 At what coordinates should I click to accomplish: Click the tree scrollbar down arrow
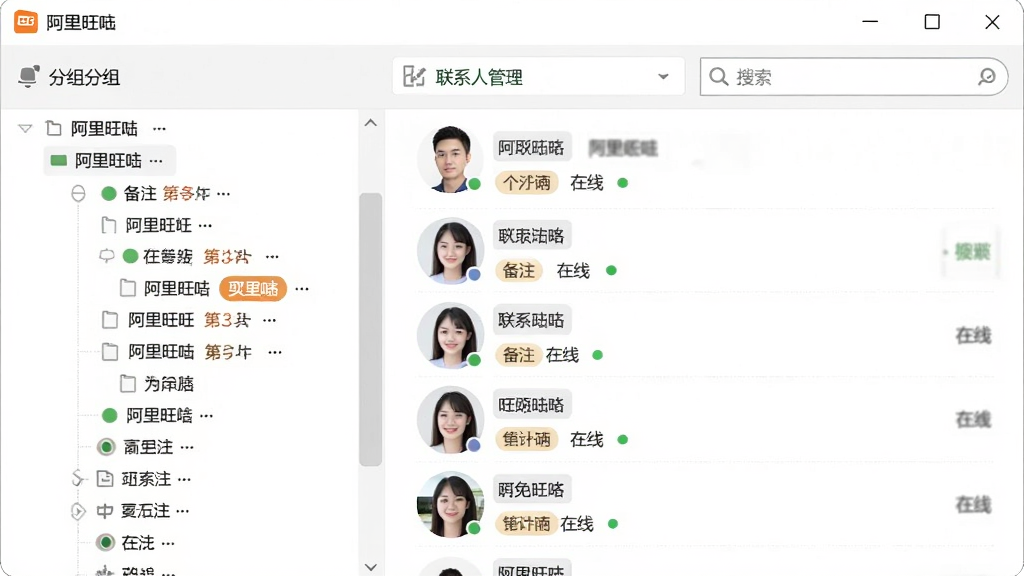(x=370, y=567)
